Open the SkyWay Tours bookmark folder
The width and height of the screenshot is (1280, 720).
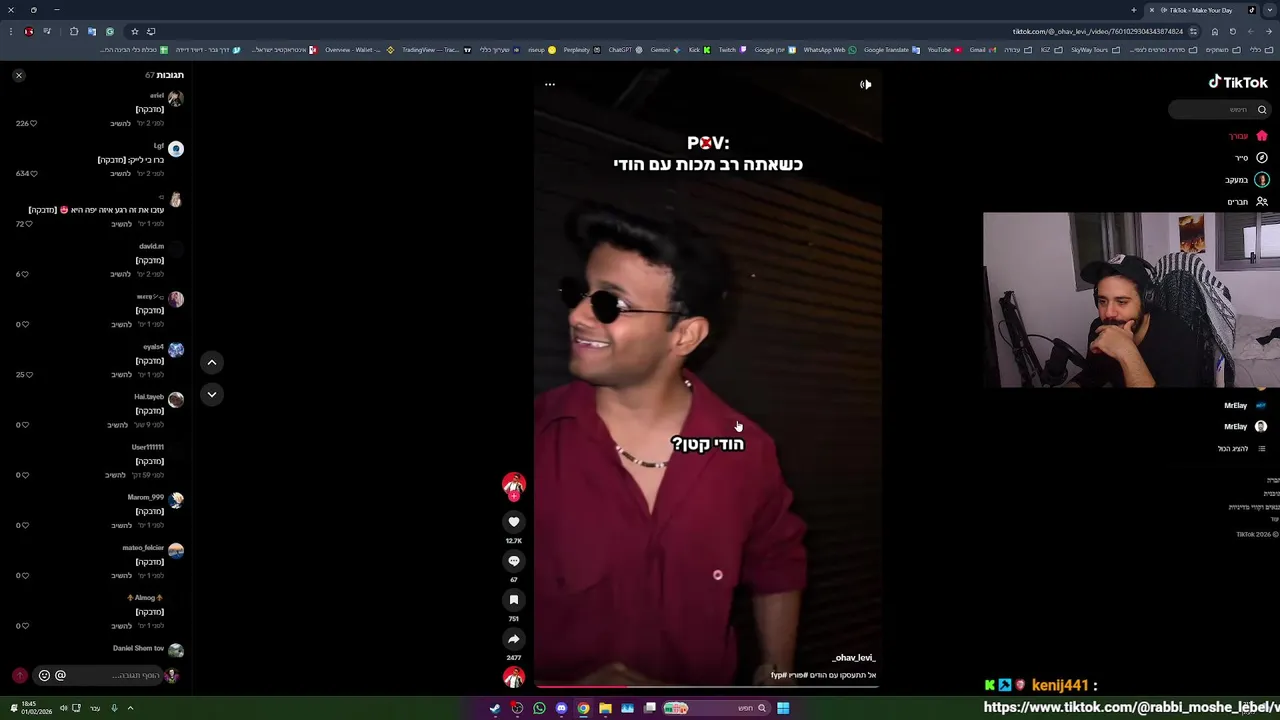coord(1095,49)
